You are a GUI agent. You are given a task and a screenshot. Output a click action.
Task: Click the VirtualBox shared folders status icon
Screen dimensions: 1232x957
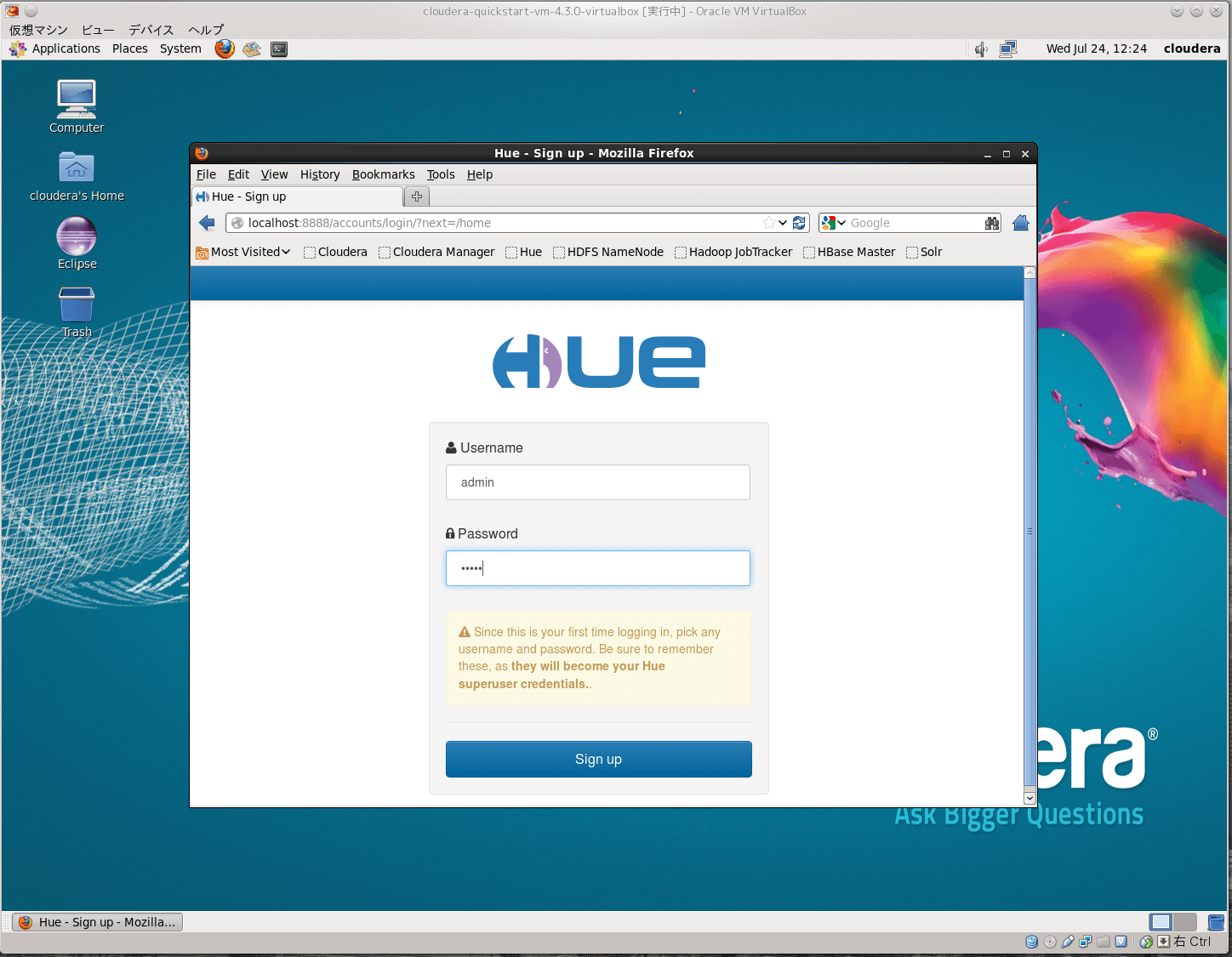1104,942
